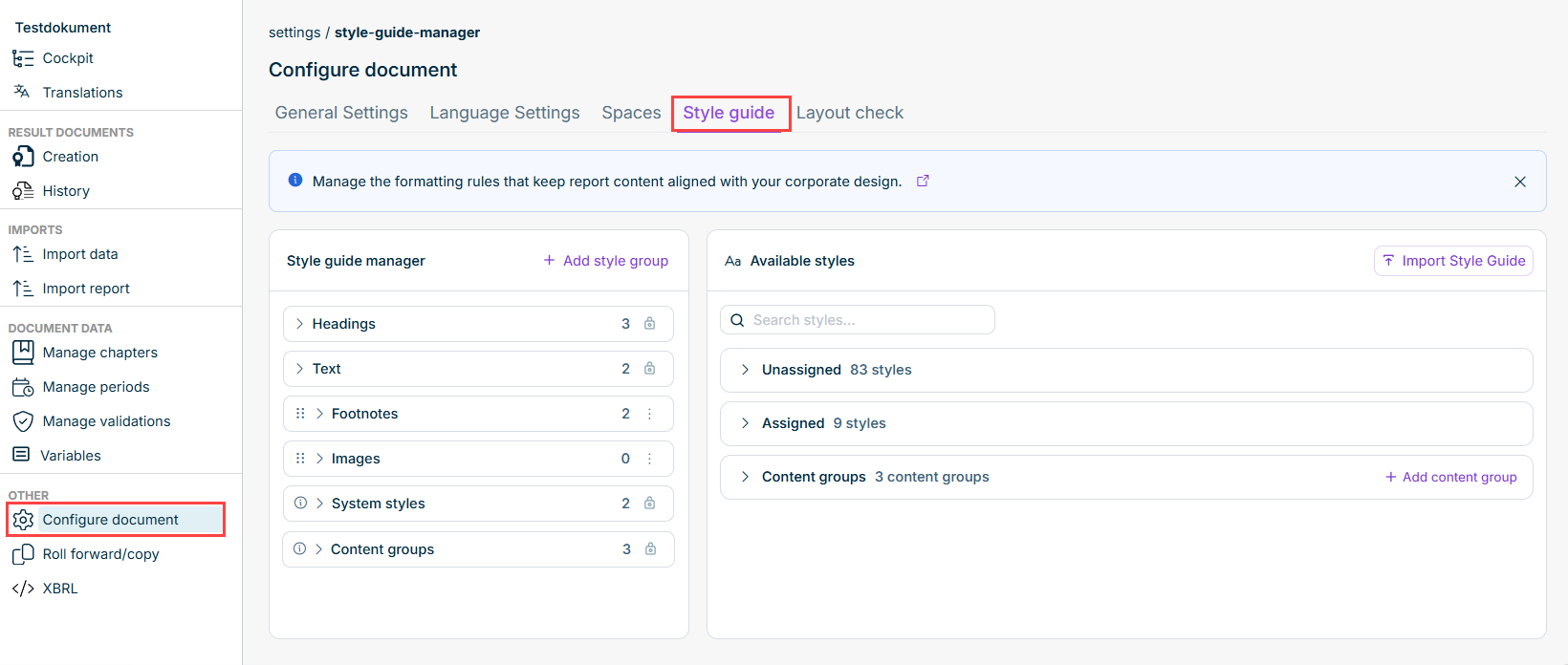
Task: Click the blue info icon in banner
Action: click(295, 180)
